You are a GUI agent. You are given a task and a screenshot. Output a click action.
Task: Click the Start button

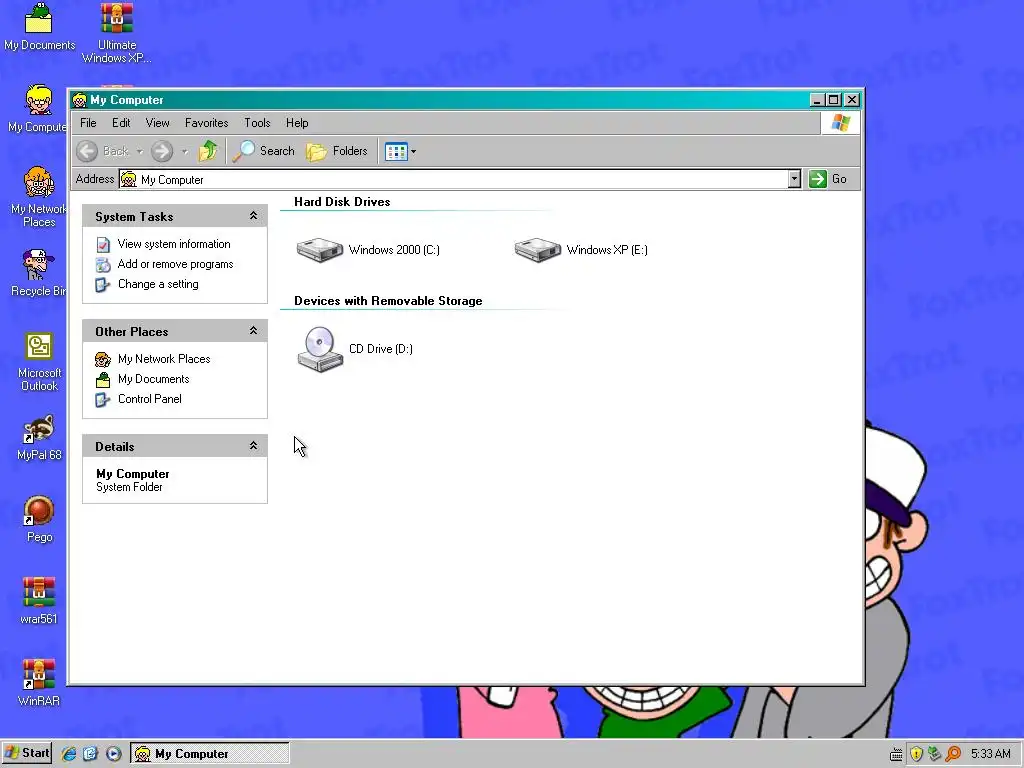point(27,753)
